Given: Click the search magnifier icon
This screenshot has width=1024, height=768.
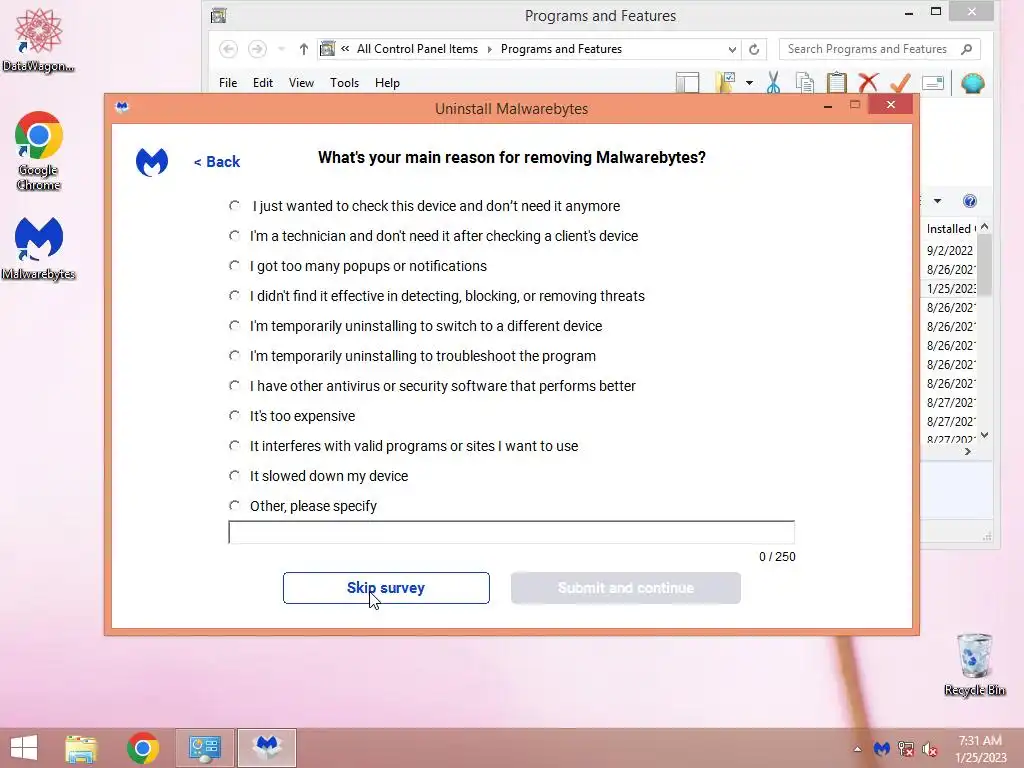Looking at the screenshot, I should 967,49.
